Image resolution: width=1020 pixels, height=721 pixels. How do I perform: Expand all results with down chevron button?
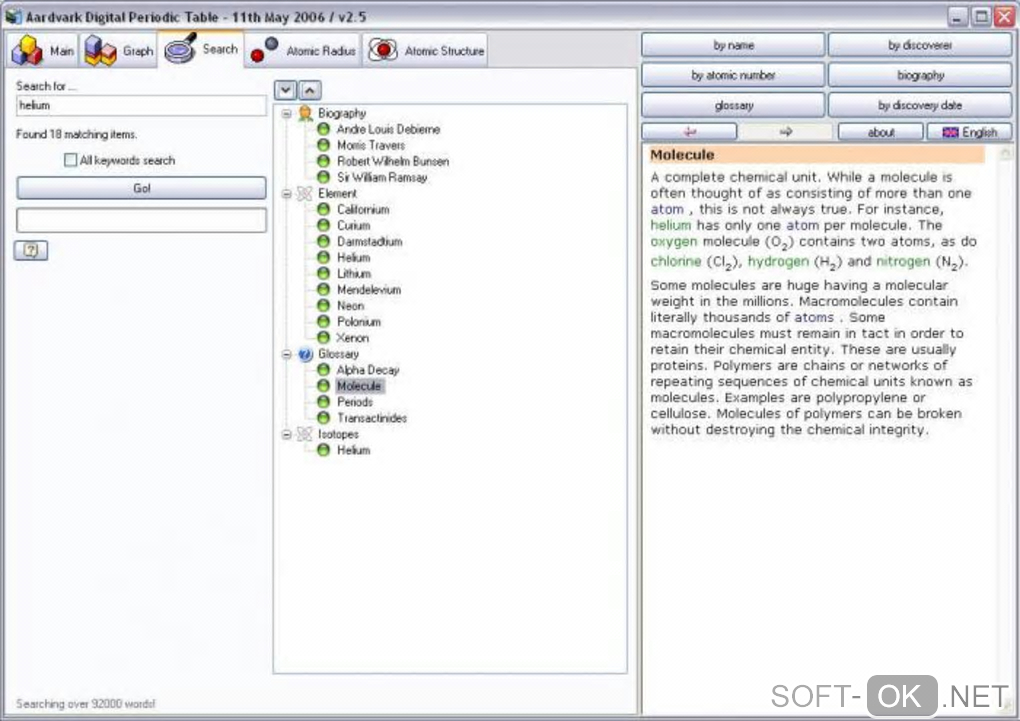(x=286, y=90)
